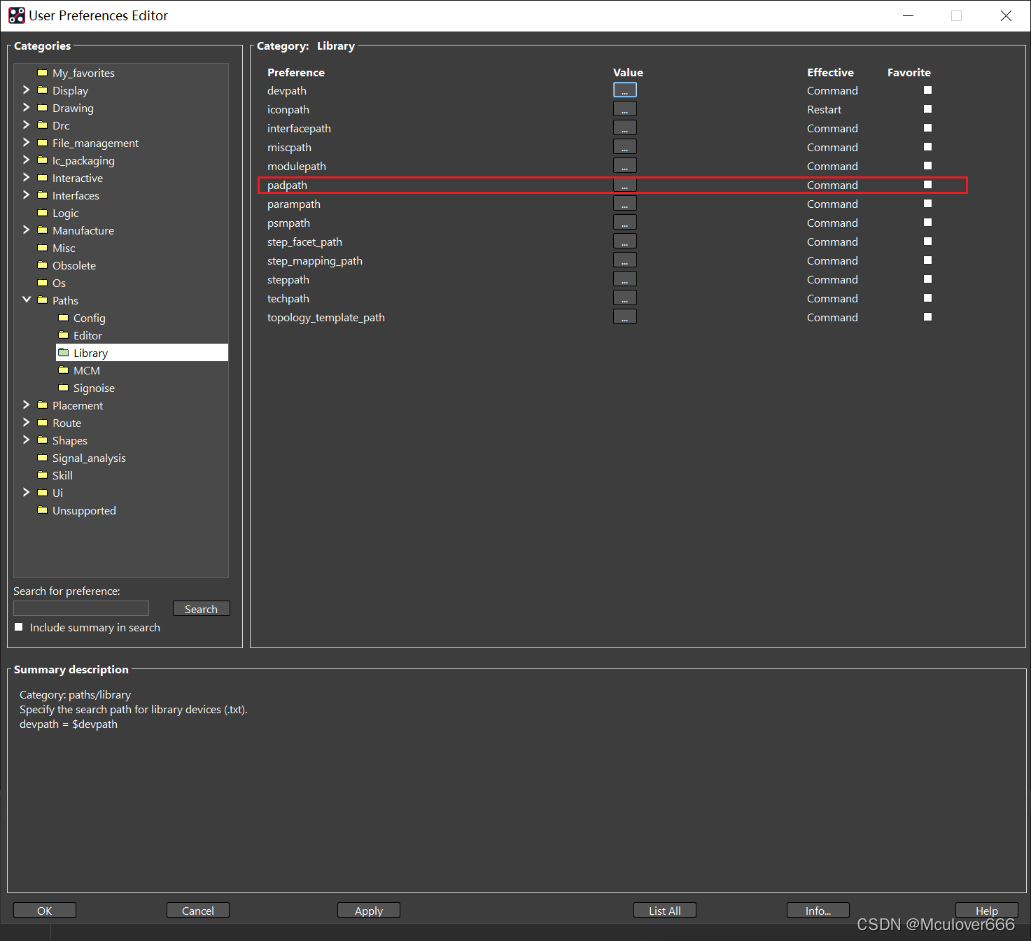Open the modulepath value ellipsis button
The width and height of the screenshot is (1031, 941).
click(624, 166)
